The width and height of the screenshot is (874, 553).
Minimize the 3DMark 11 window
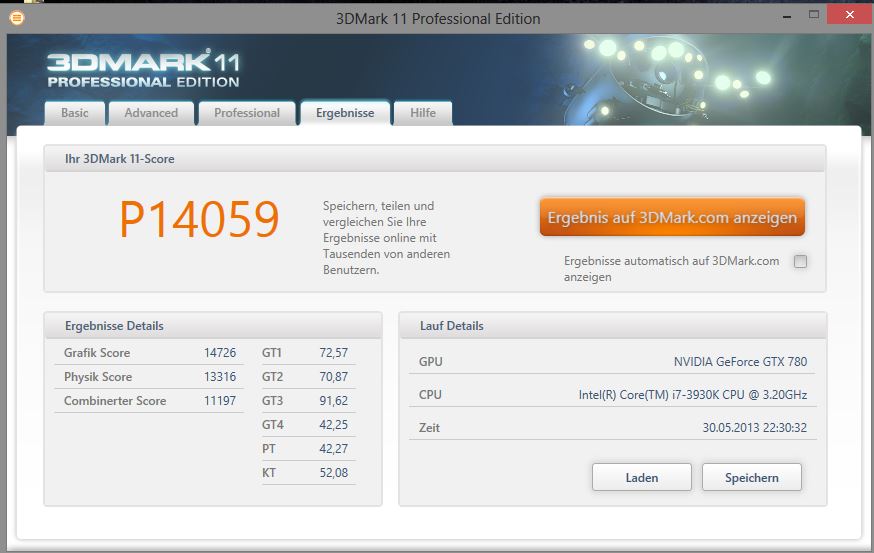click(x=787, y=17)
